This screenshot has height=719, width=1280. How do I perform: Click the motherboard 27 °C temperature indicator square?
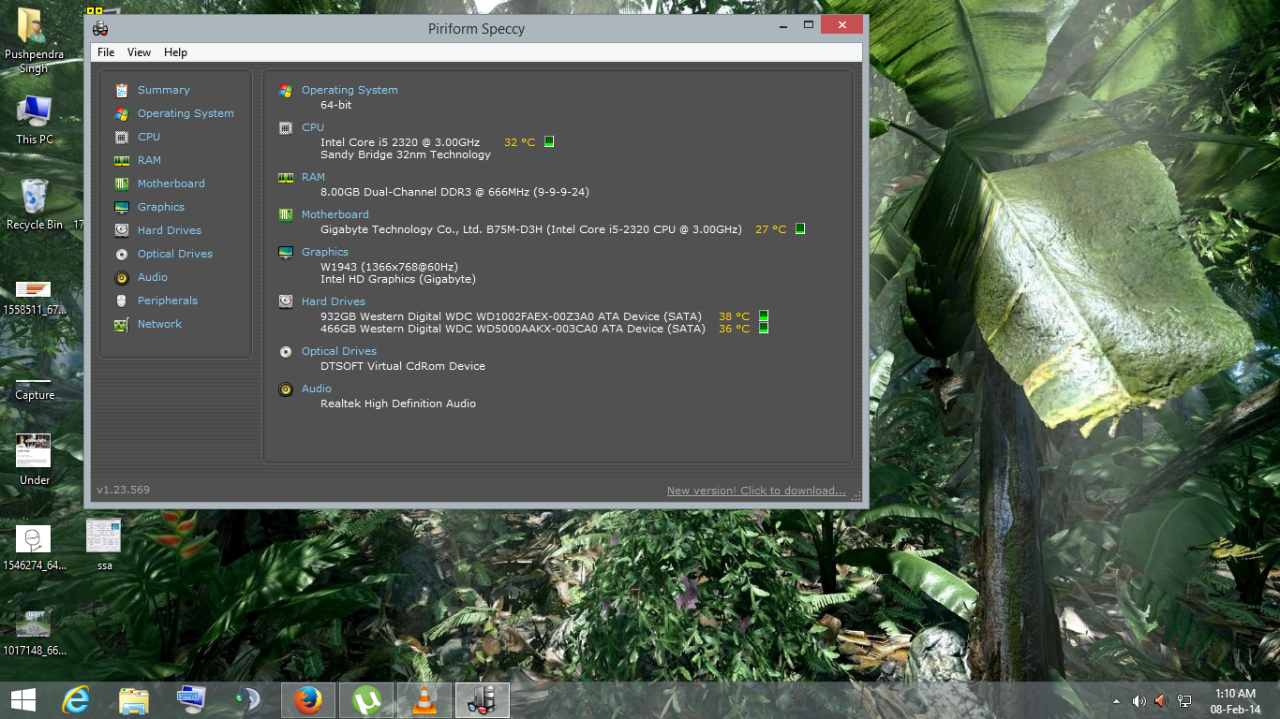click(800, 229)
